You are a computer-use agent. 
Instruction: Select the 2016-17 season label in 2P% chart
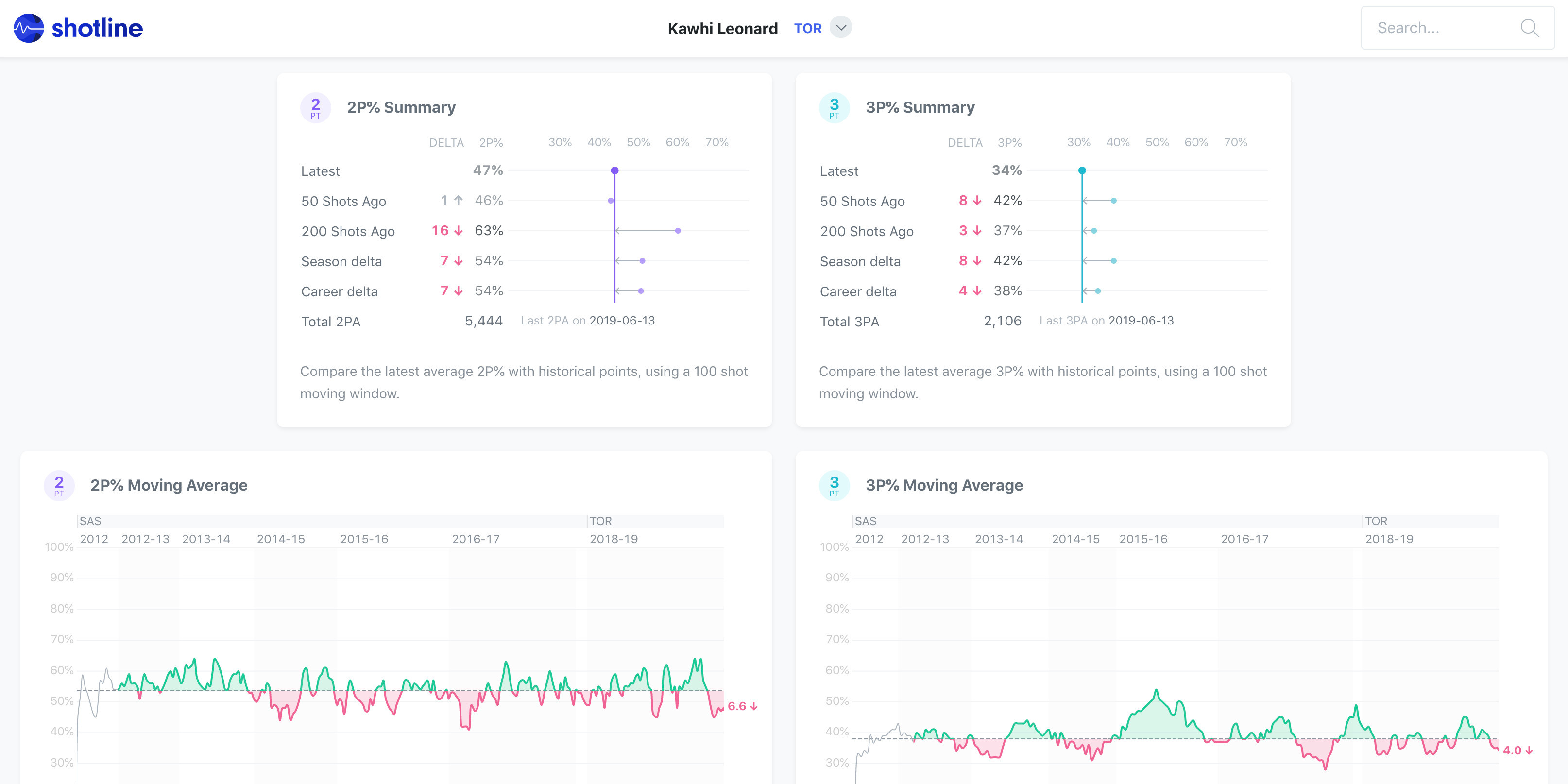tap(476, 539)
